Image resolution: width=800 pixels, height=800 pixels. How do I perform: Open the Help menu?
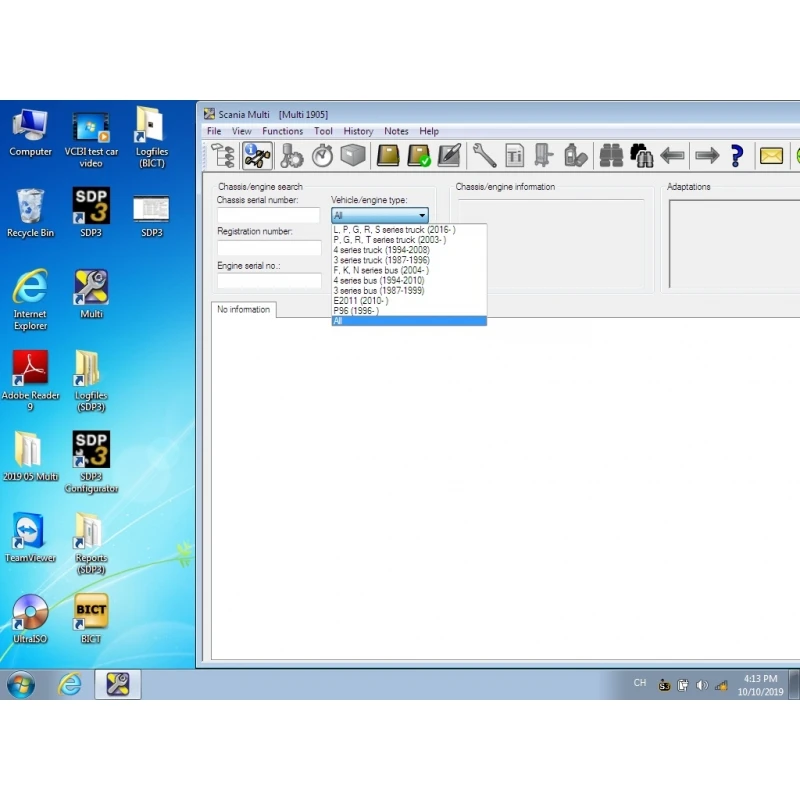[x=429, y=131]
